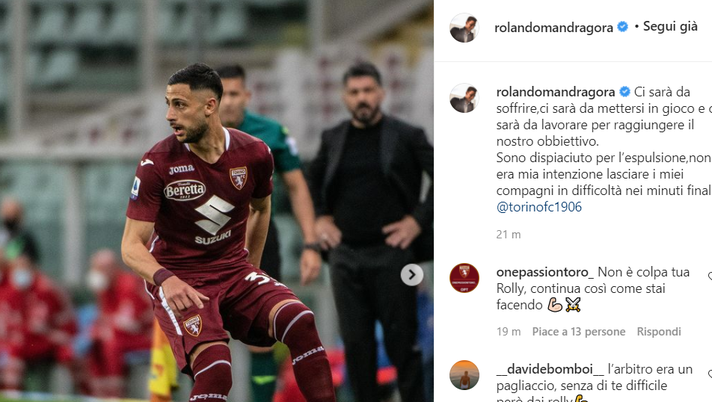
Task: Click verified badge in the caption line
Action: tap(625, 92)
